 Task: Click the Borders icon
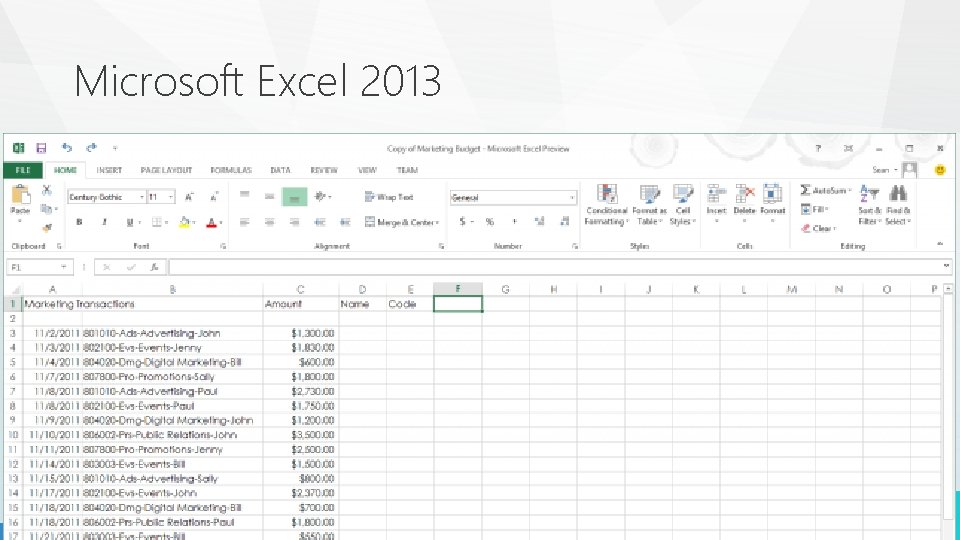[x=157, y=222]
